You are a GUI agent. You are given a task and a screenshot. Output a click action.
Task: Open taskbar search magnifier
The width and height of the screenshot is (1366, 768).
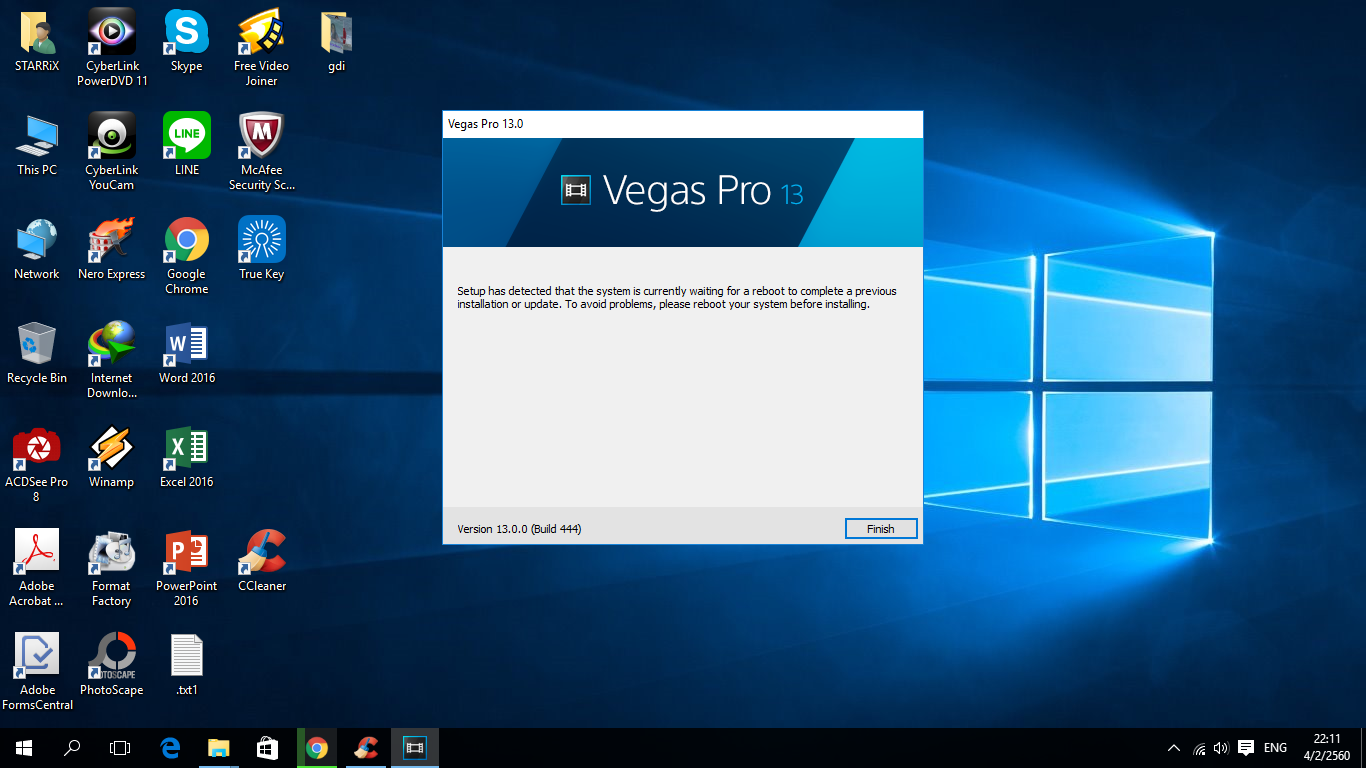coord(72,747)
